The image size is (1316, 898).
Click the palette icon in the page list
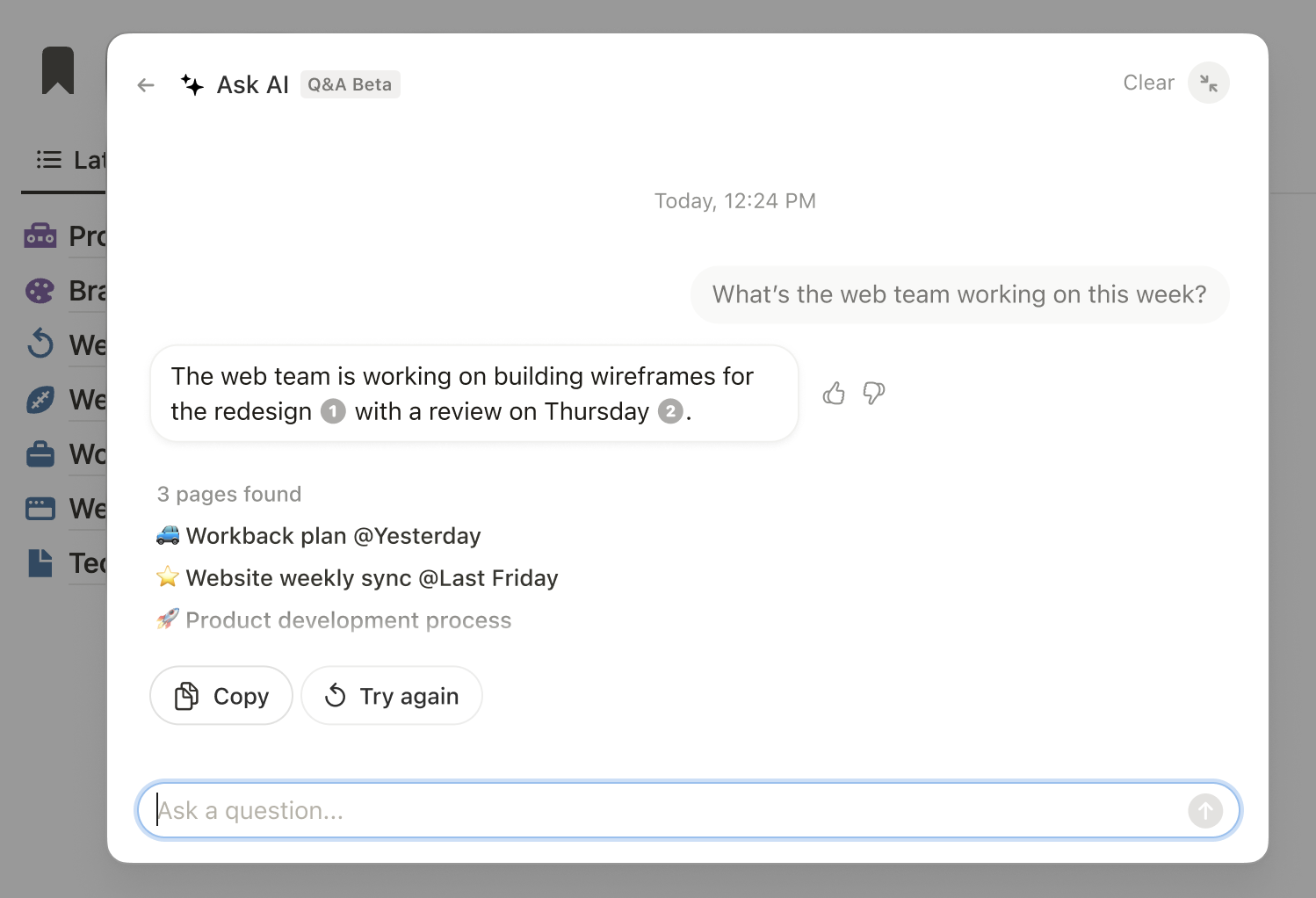coord(40,291)
